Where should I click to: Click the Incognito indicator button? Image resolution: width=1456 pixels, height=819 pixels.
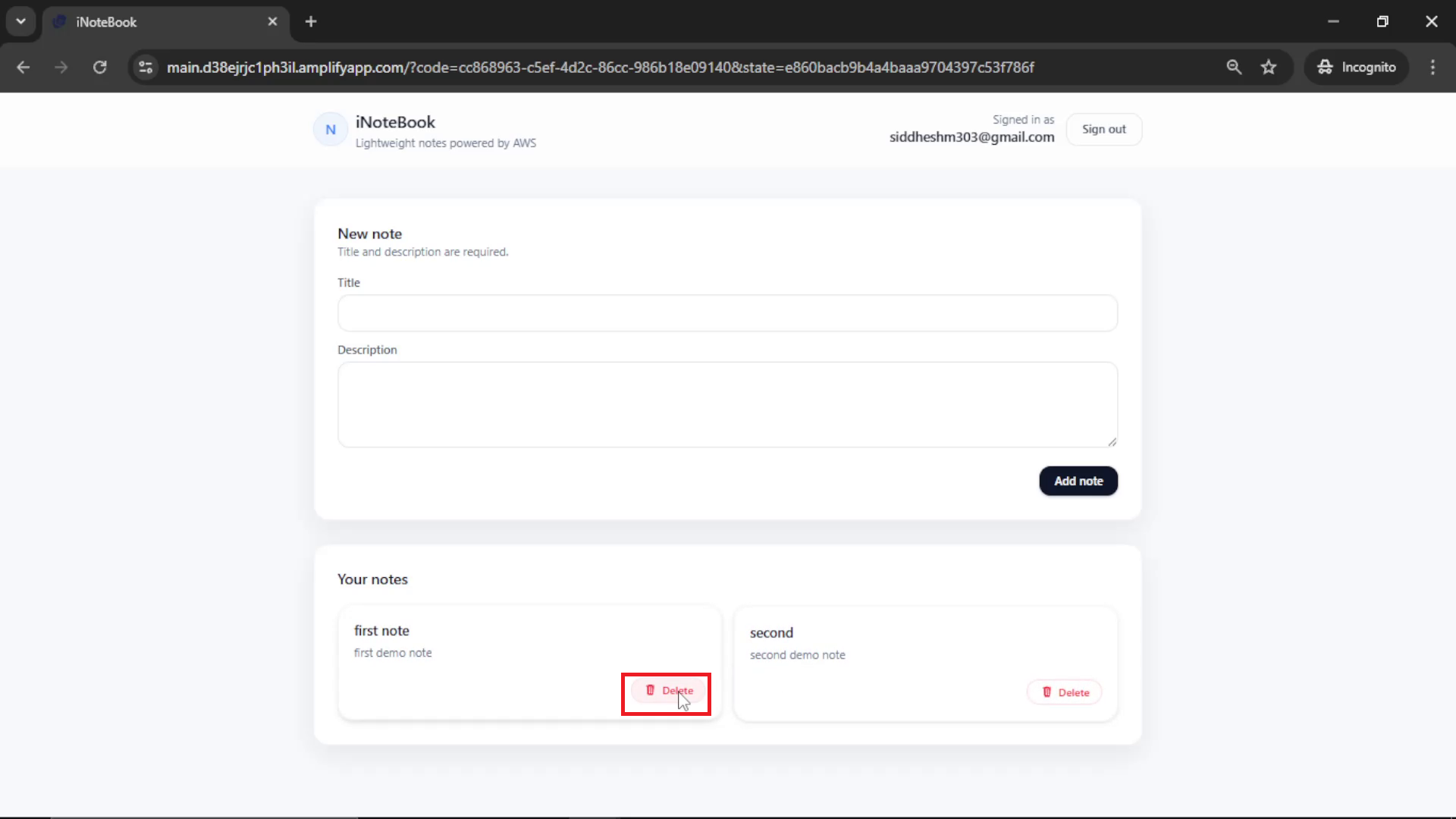[x=1357, y=67]
